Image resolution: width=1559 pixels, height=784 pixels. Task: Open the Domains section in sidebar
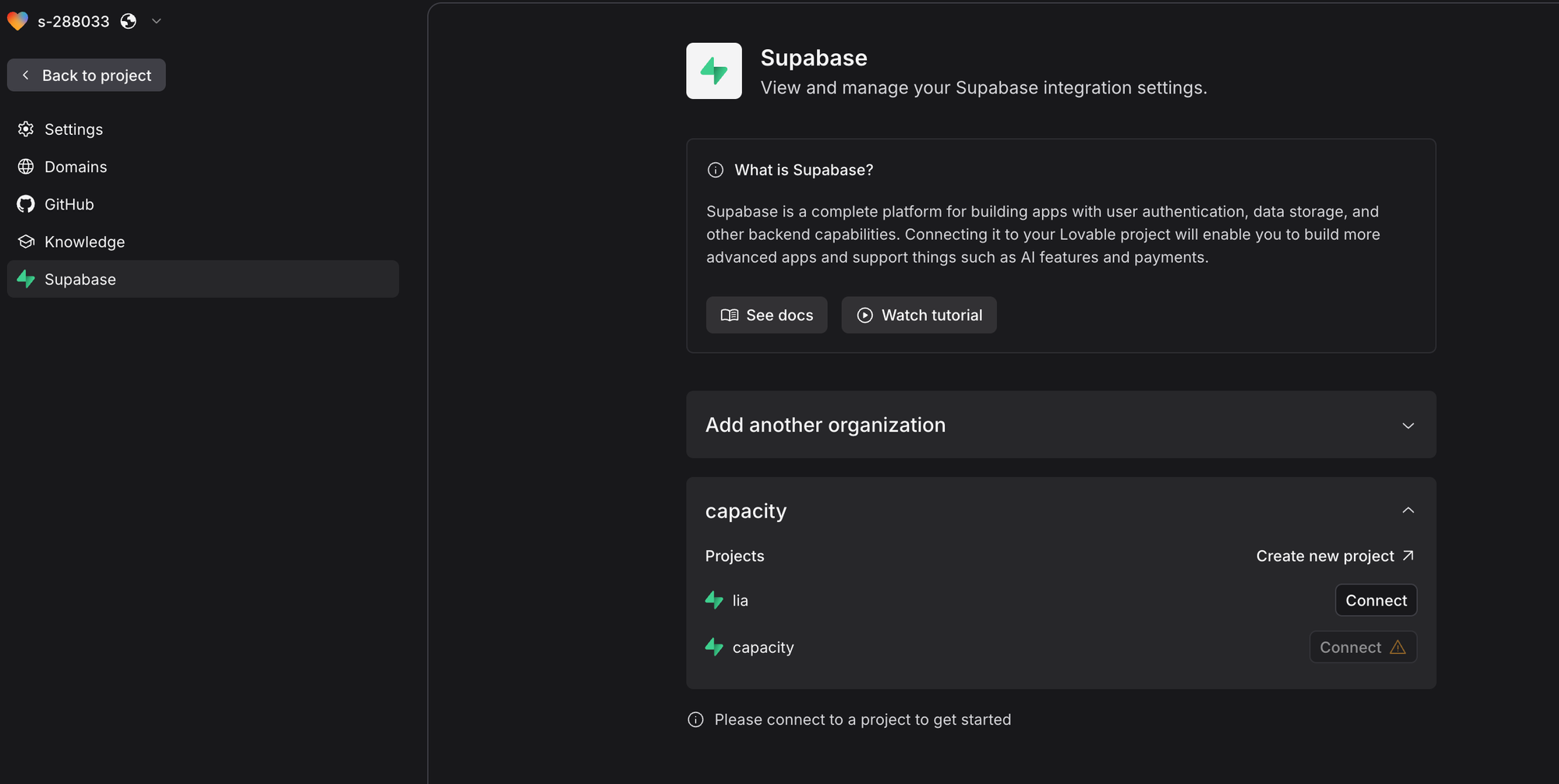(75, 166)
